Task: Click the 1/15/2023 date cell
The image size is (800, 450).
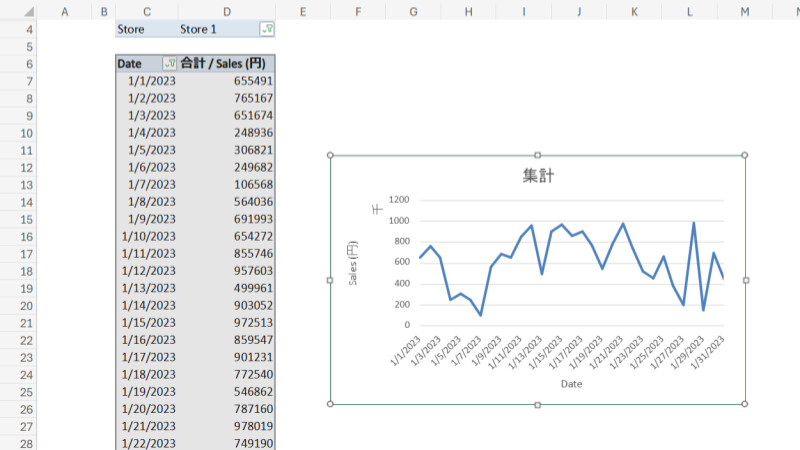Action: coord(147,323)
